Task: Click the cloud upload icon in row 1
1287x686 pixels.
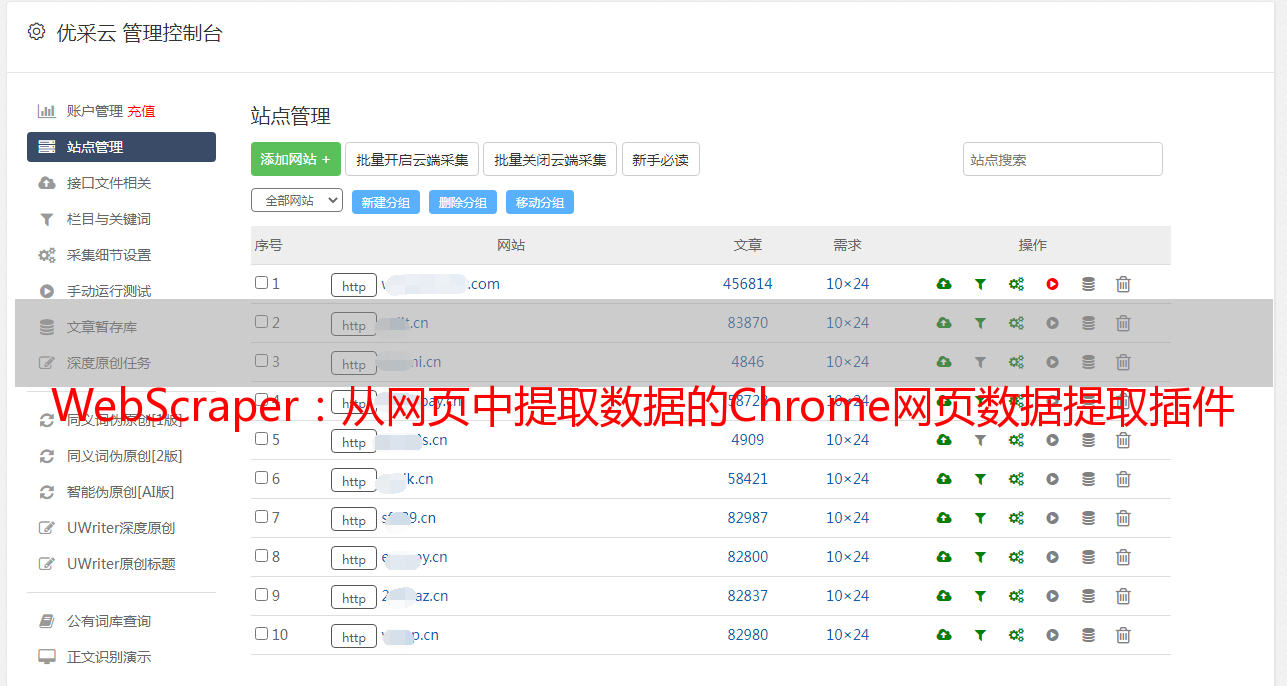Action: point(944,284)
